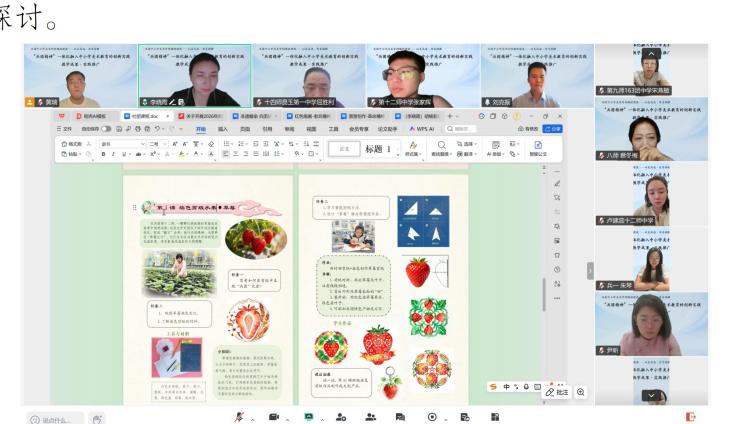This screenshot has width=754, height=424.
Task: Open the members list icon
Action: point(371,417)
